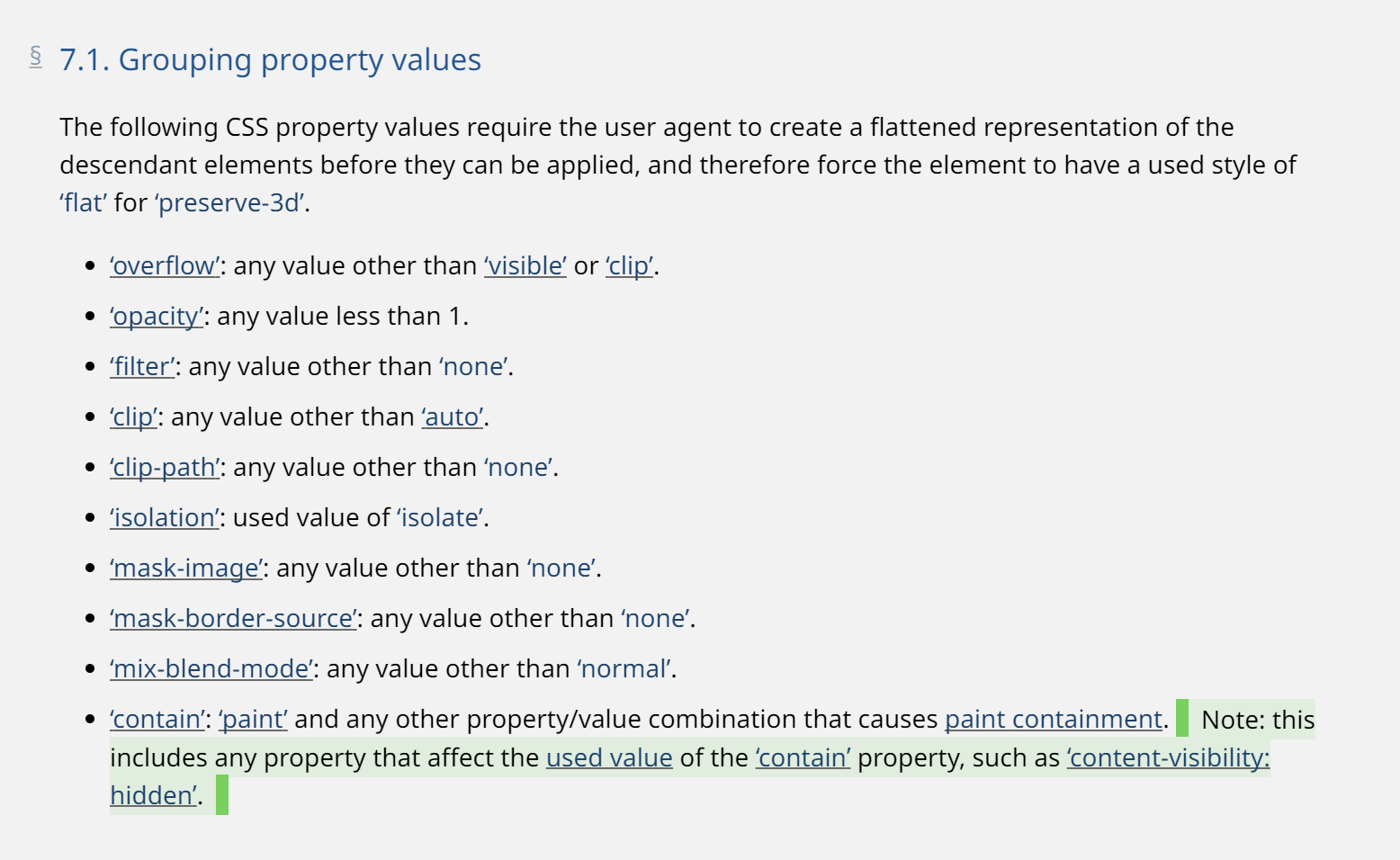
Task: Click the 'contain' link starting the last bullet
Action: point(157,720)
